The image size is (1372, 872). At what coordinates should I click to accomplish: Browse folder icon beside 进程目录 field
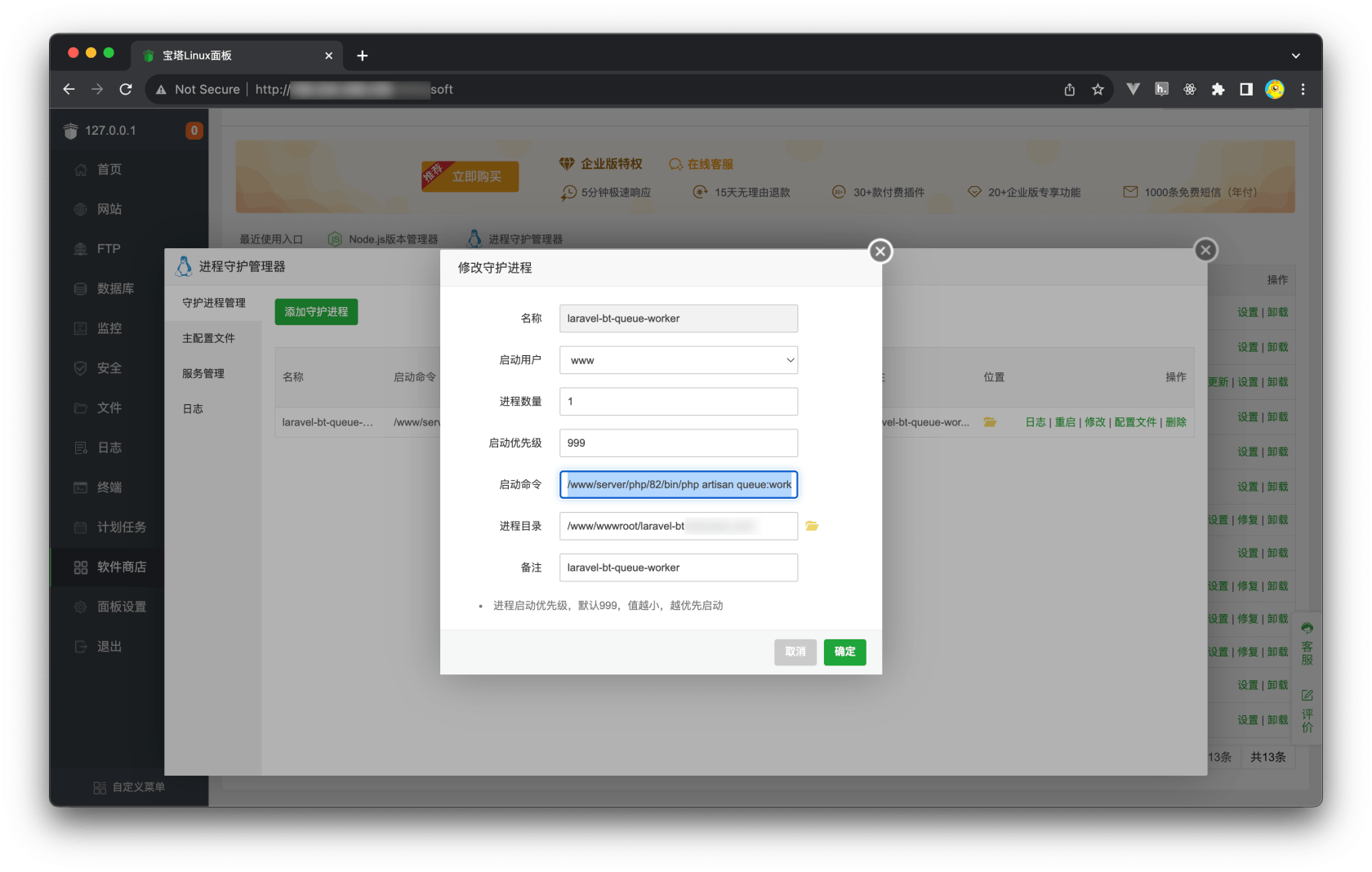tap(812, 526)
